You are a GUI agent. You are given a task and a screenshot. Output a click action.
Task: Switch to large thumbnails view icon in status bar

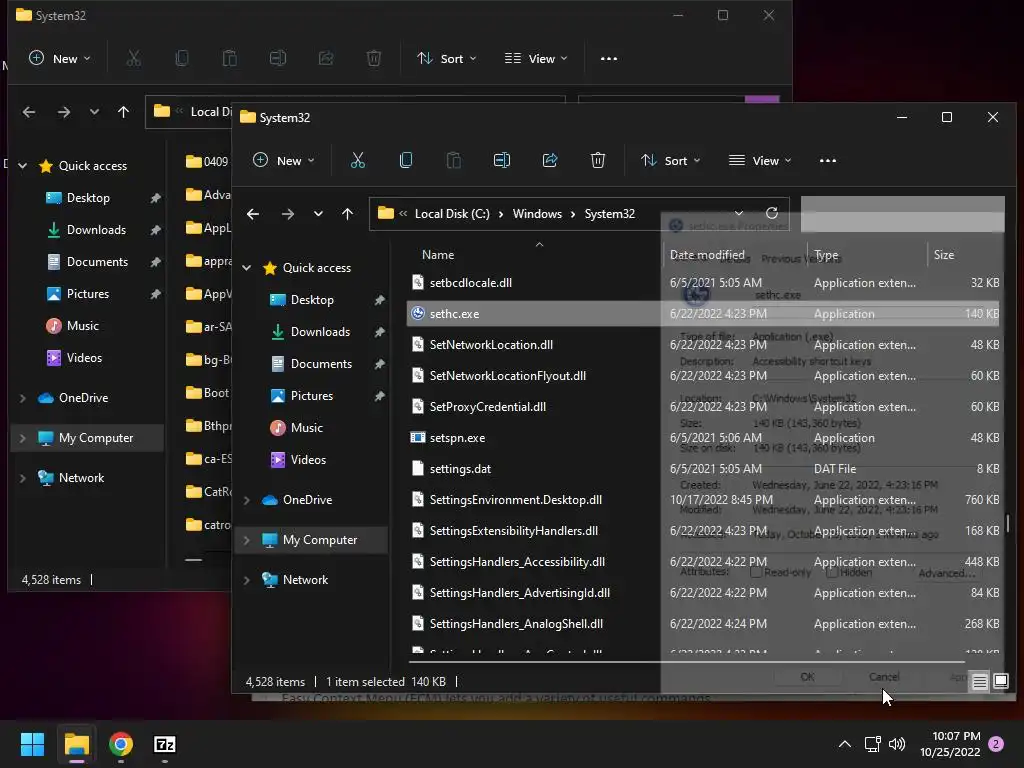[1000, 682]
